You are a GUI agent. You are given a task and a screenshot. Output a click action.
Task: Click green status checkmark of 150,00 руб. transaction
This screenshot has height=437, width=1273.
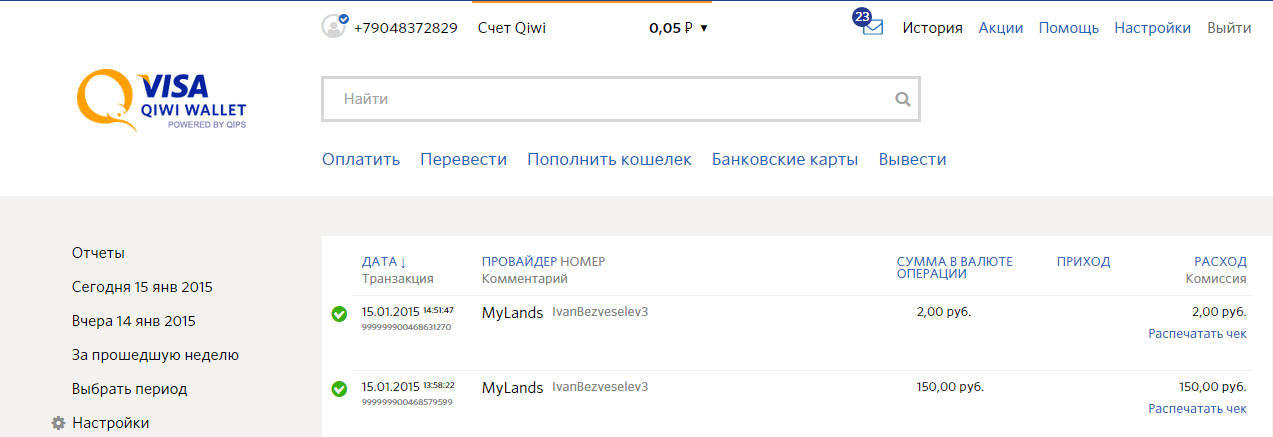339,388
